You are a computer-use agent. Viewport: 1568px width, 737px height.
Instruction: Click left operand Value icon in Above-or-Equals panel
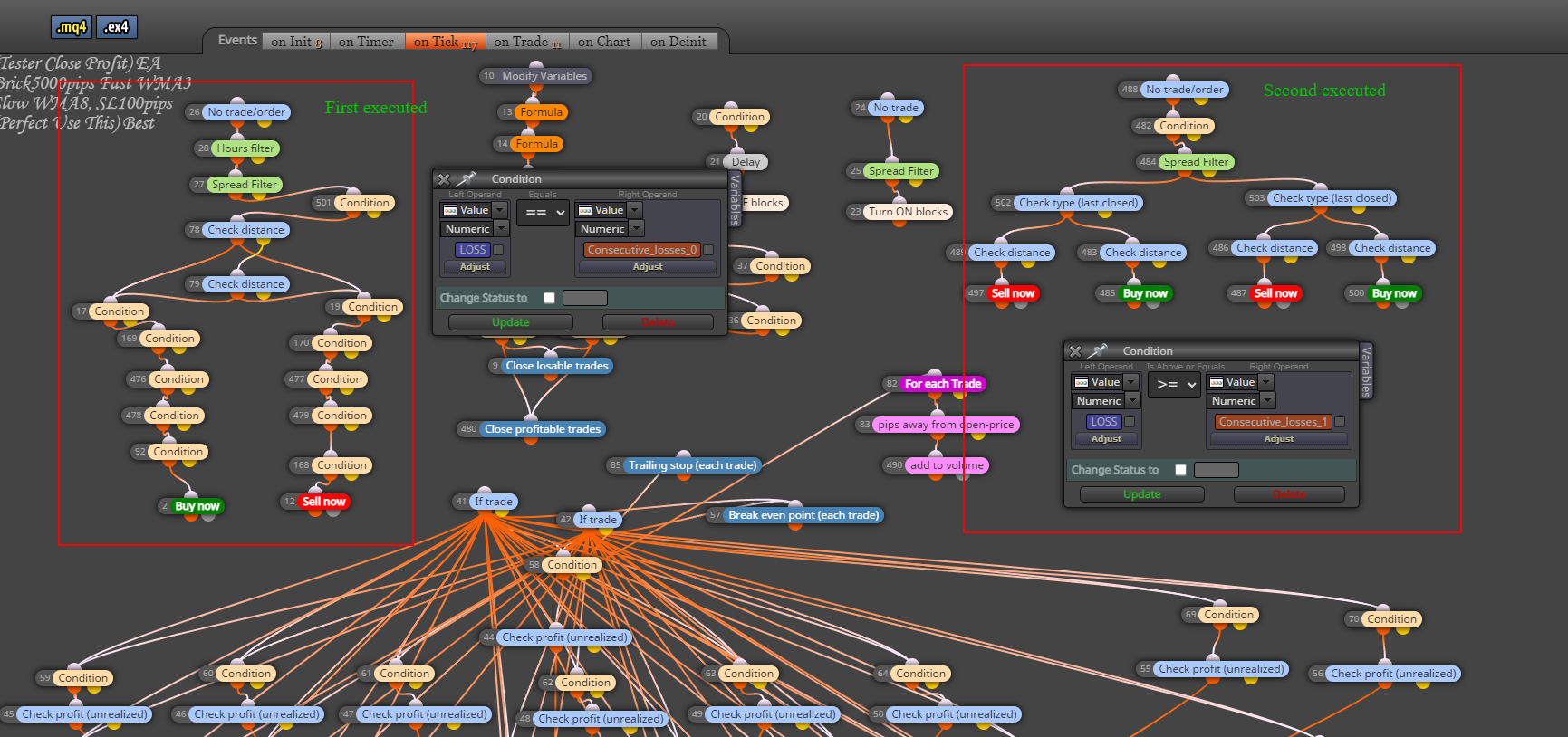(1082, 382)
